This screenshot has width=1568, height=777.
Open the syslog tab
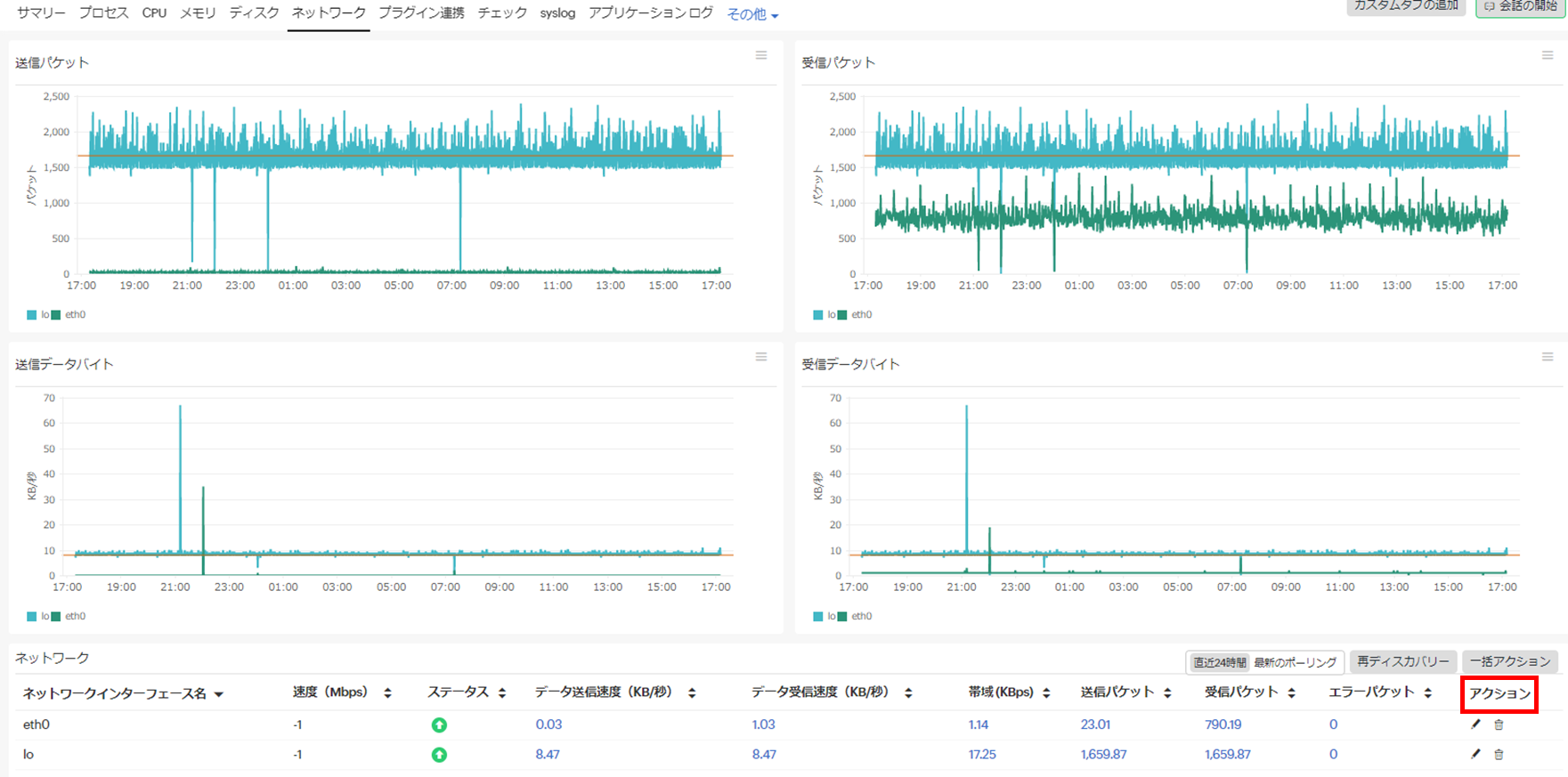(x=557, y=13)
